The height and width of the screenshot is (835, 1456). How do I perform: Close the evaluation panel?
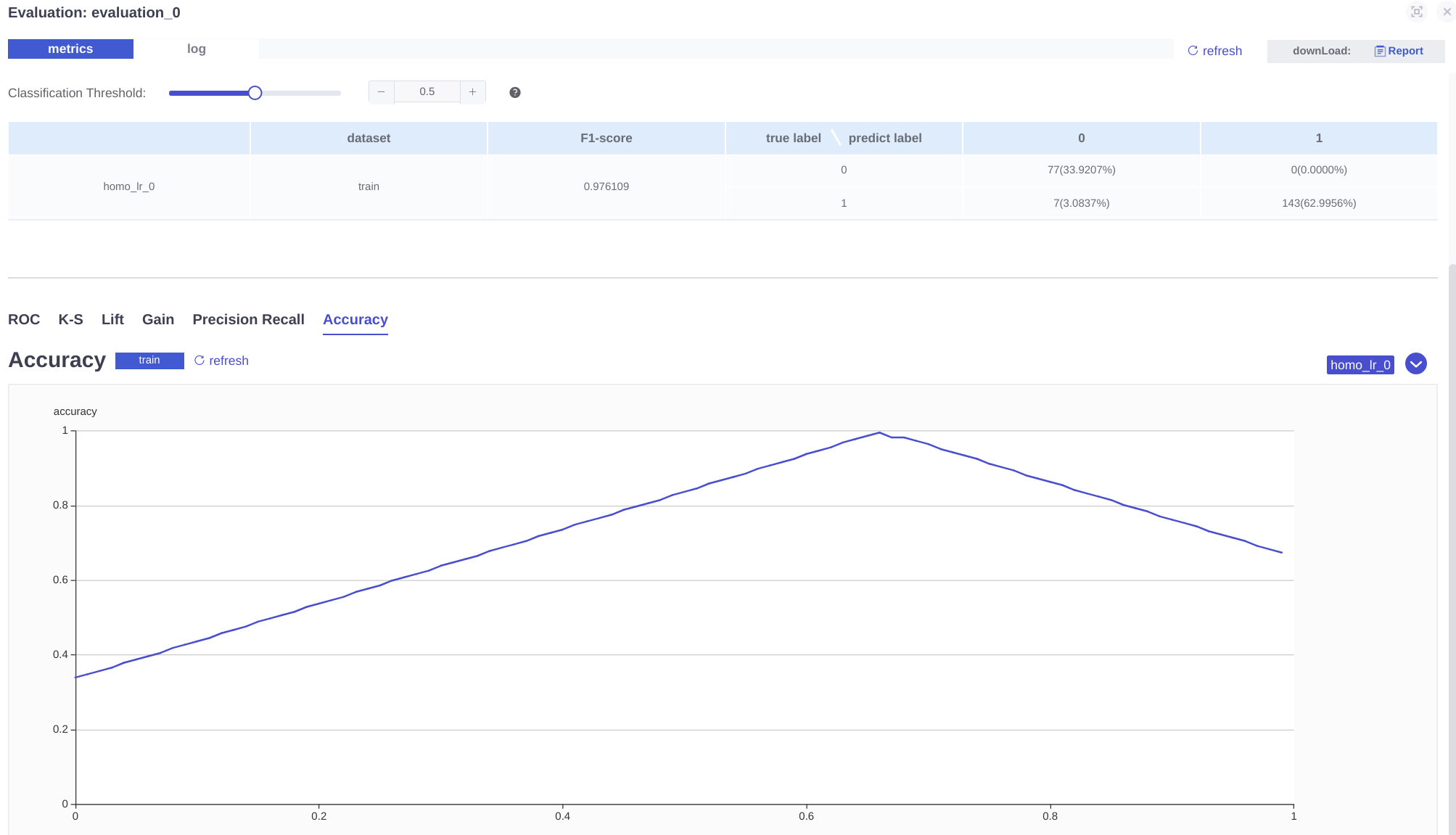pos(1447,12)
